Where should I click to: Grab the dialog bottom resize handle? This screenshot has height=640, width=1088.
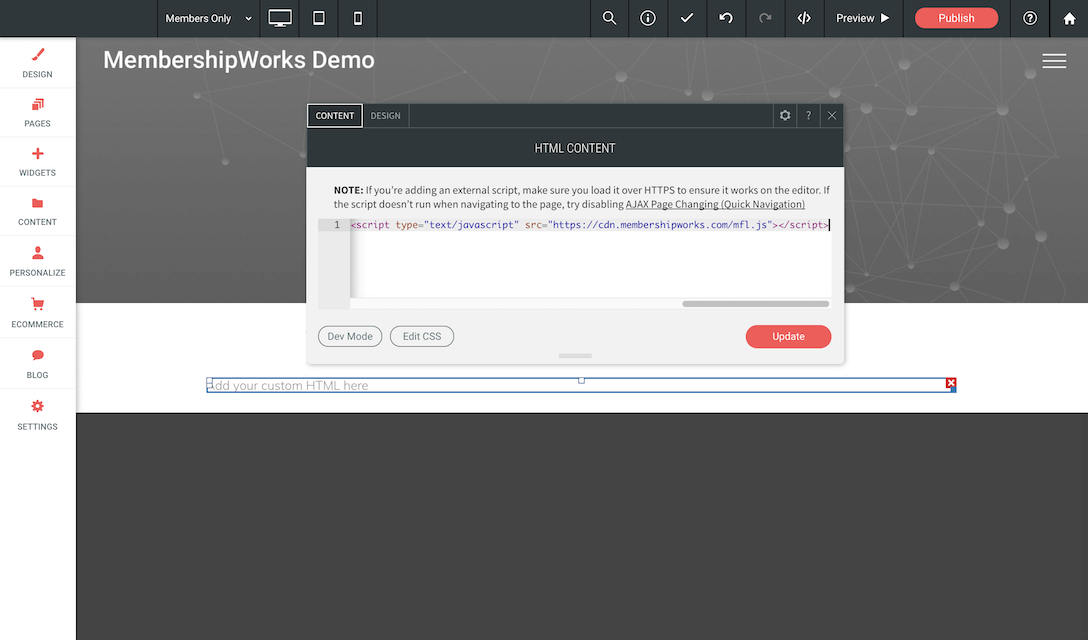coord(575,355)
